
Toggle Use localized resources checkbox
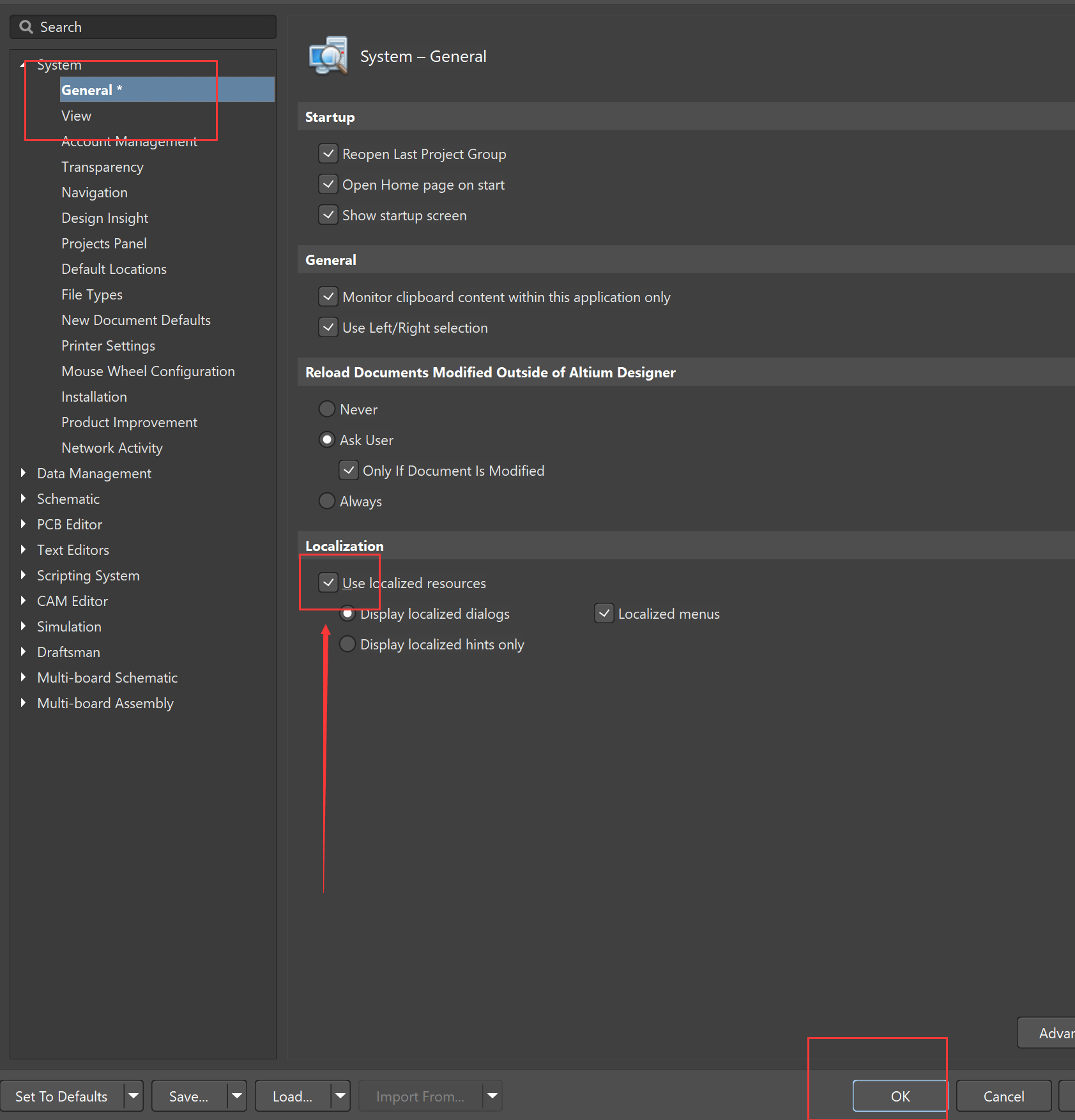point(328,583)
